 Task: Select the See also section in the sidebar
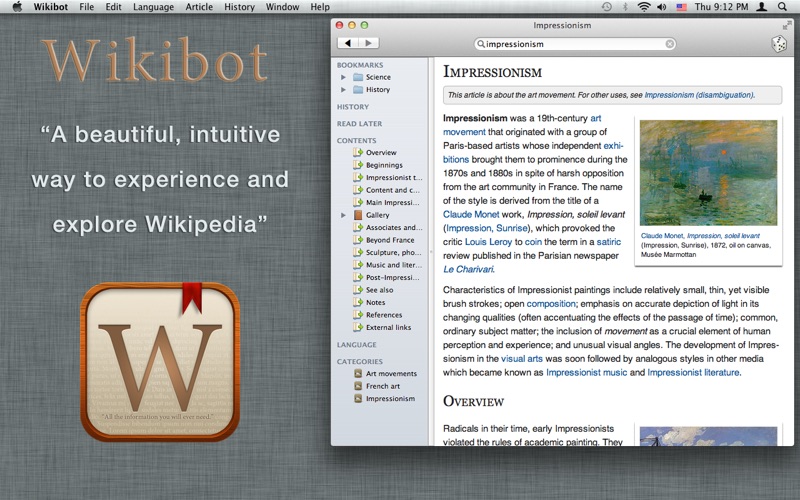[x=379, y=290]
